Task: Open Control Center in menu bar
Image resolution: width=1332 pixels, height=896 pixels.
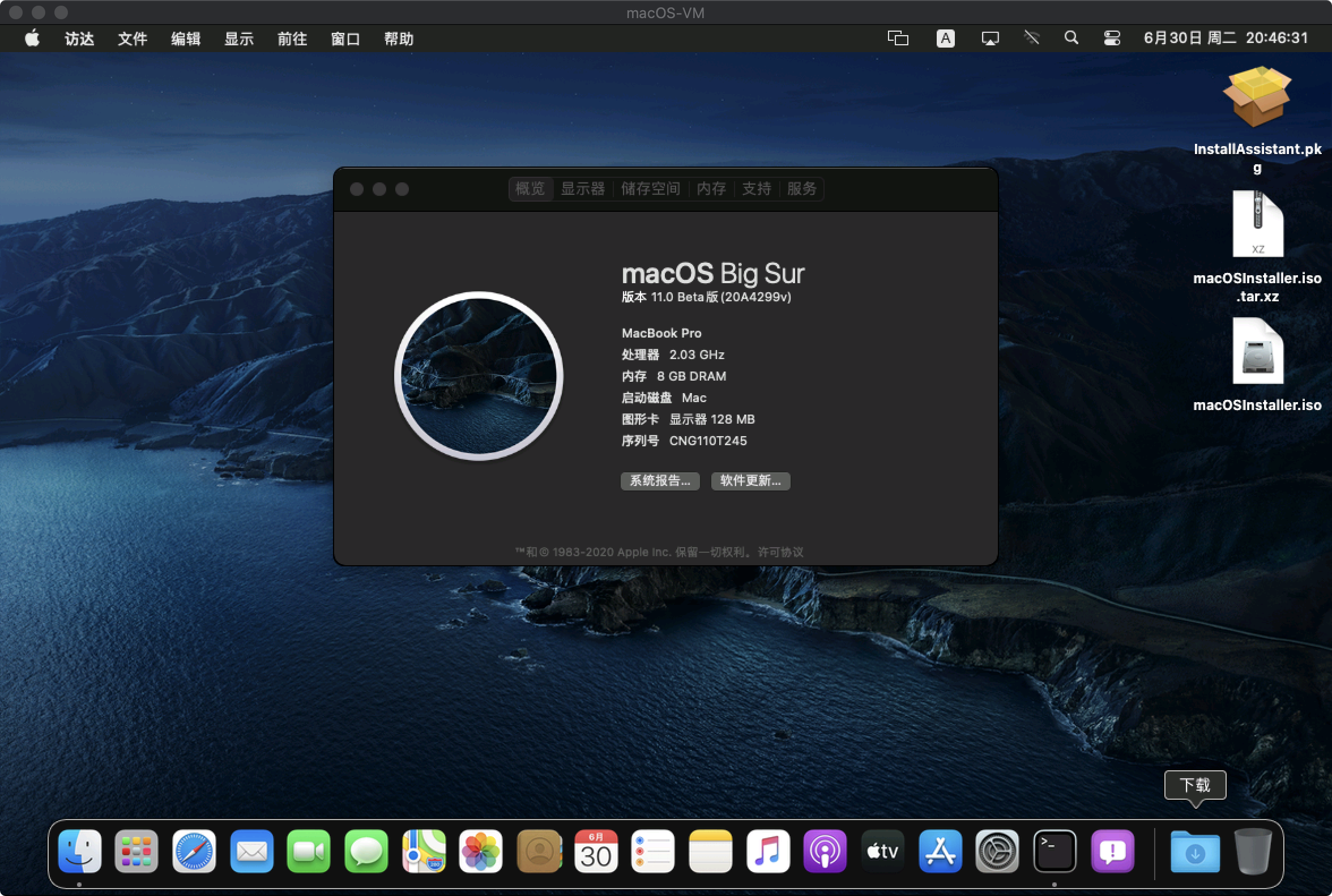Action: coord(1112,39)
